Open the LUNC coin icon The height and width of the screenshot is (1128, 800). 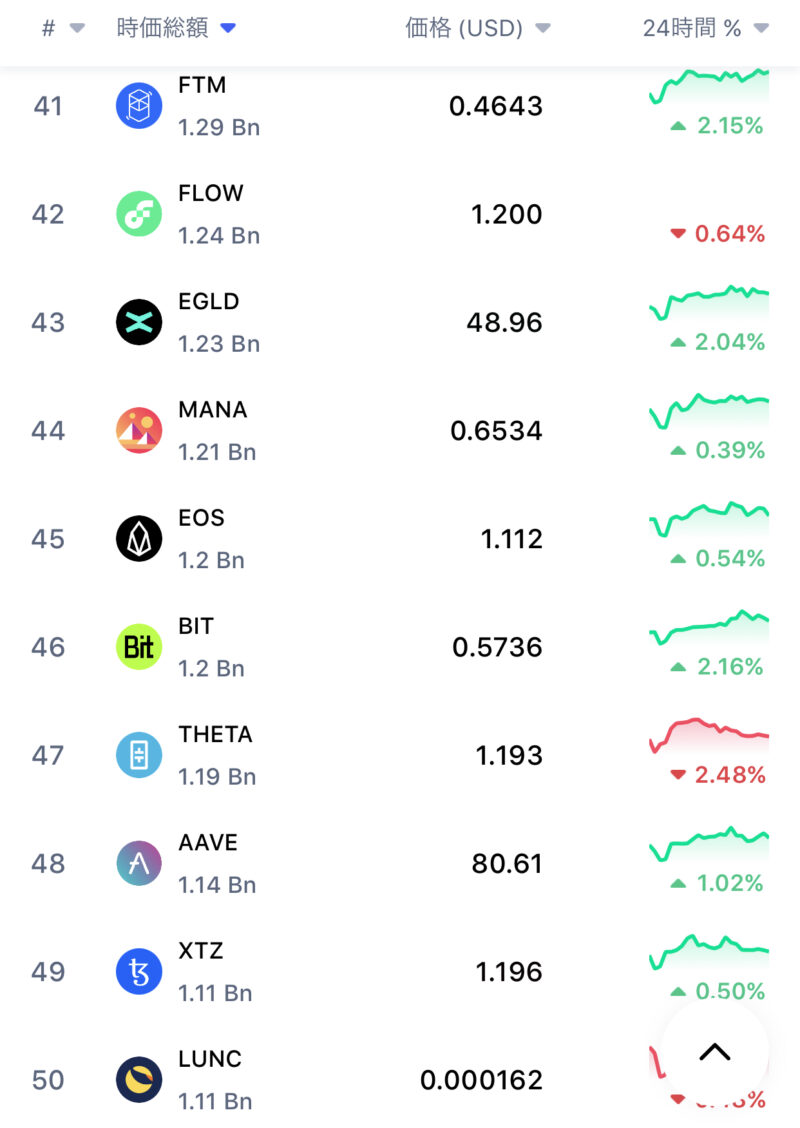[139, 1080]
